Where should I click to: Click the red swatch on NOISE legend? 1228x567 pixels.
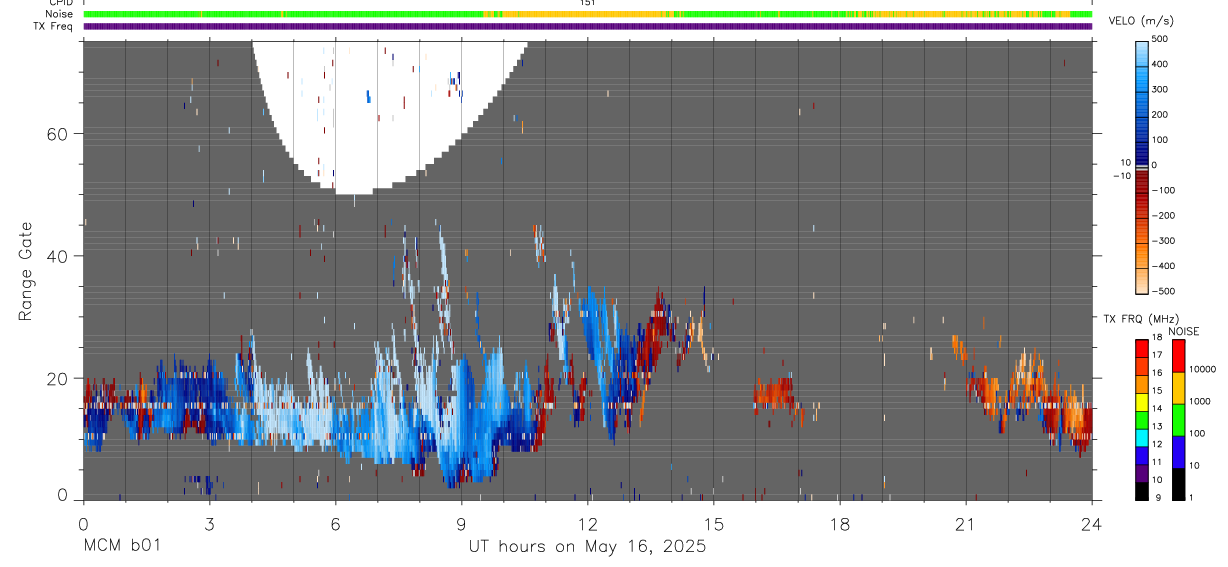pyautogui.click(x=1178, y=355)
